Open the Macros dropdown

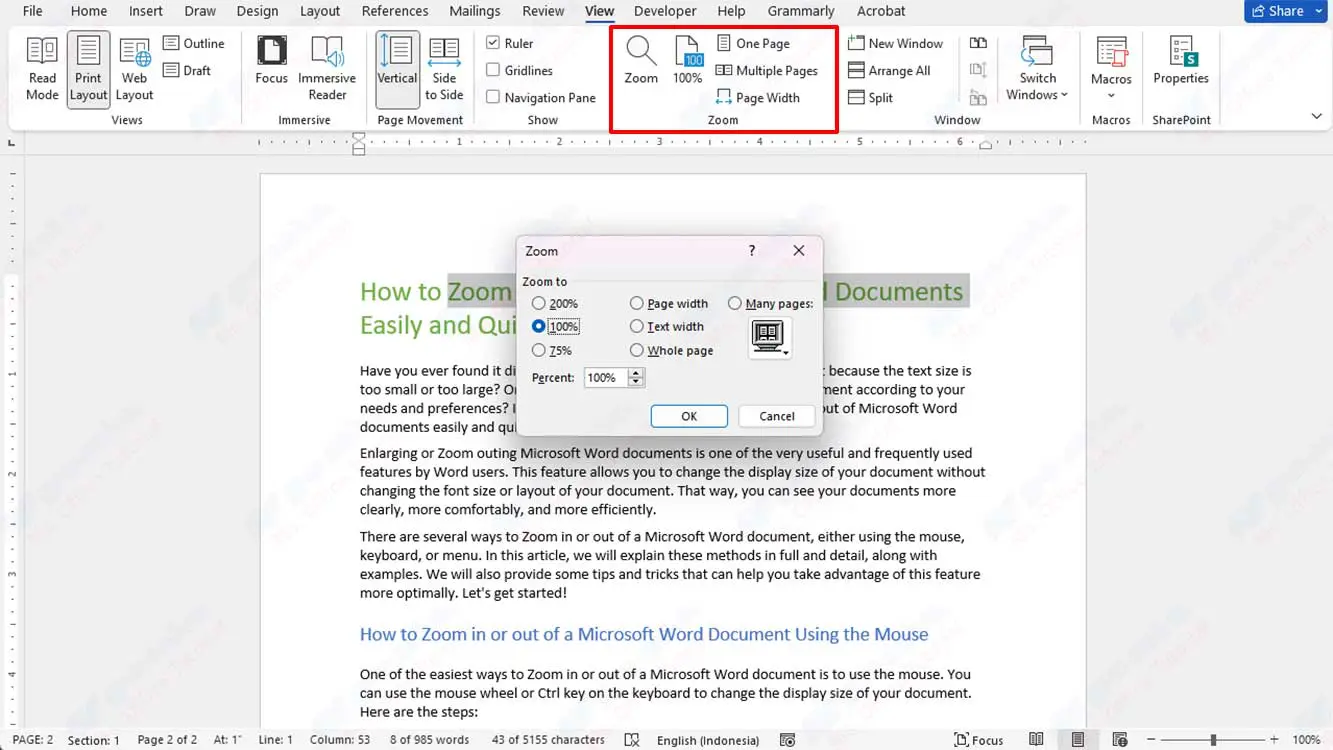click(x=1111, y=68)
